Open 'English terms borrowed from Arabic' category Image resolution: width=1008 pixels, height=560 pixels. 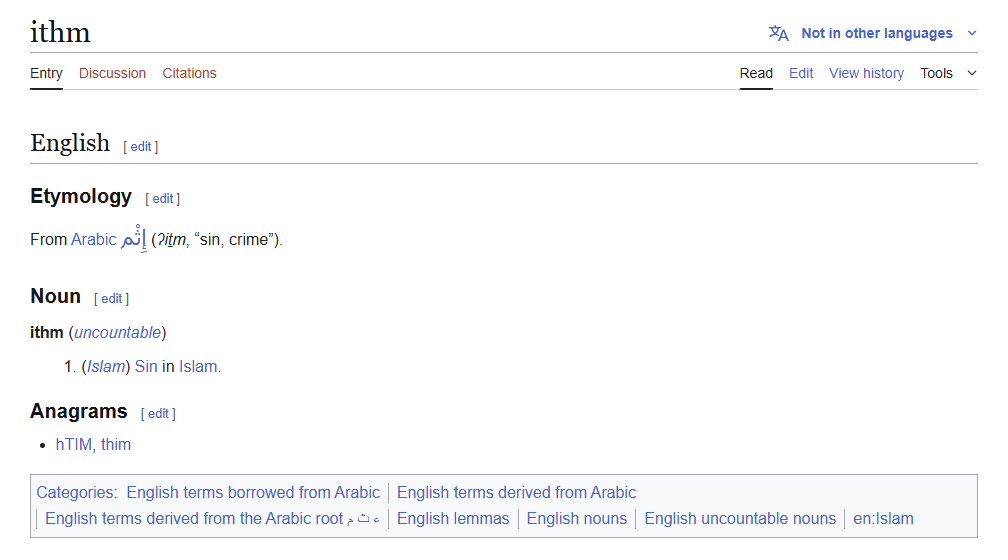253,492
